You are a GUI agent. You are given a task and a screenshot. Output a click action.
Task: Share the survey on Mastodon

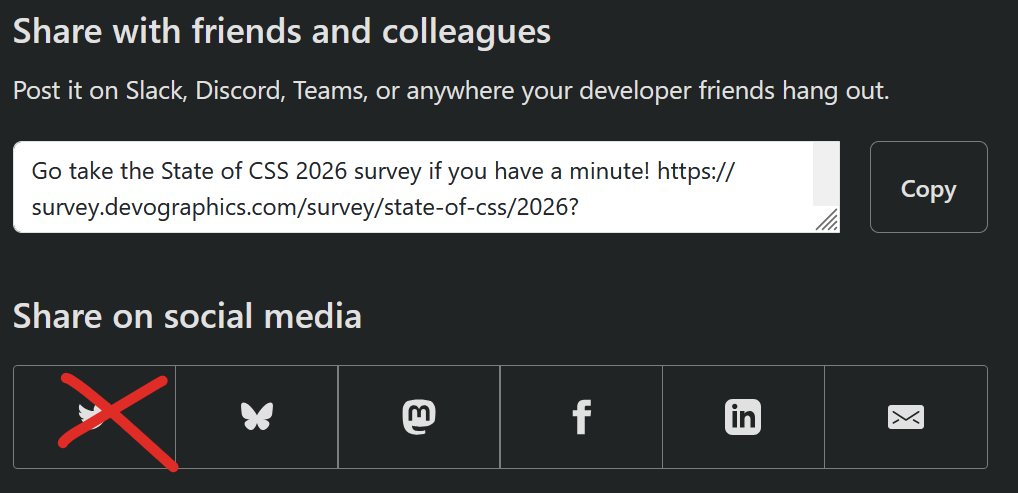tap(419, 416)
